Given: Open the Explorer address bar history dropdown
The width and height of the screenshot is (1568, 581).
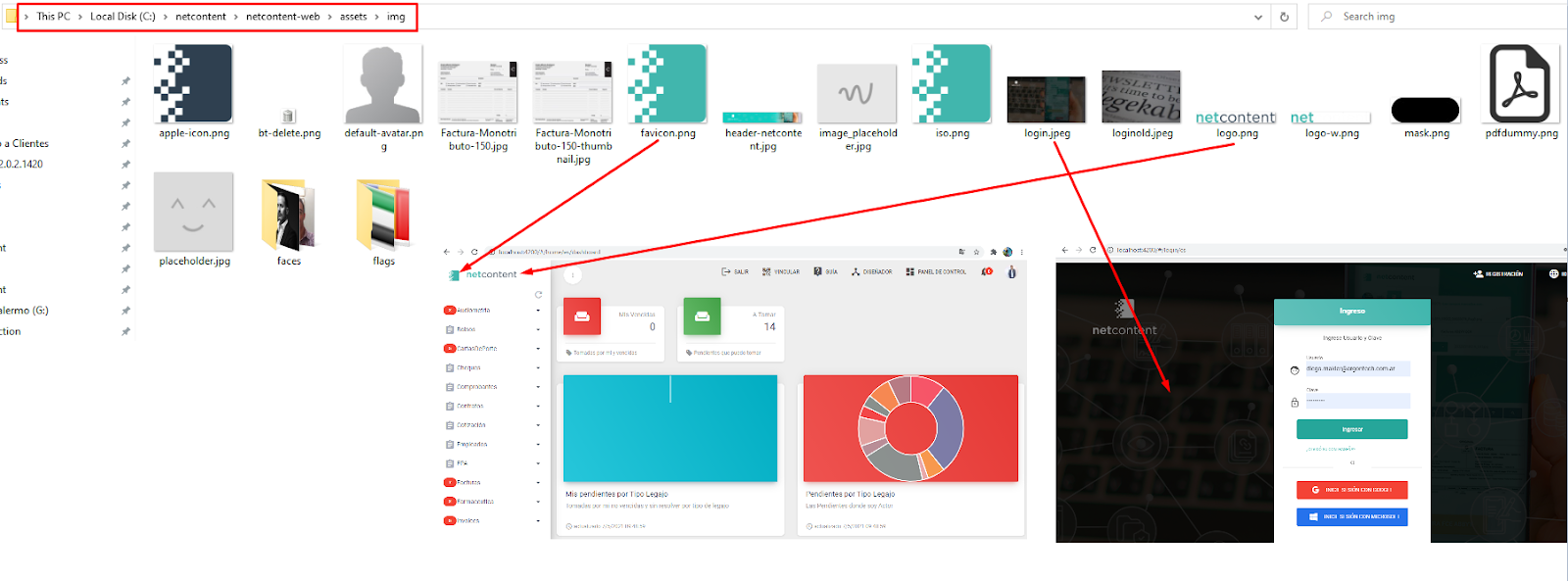Looking at the screenshot, I should click(1258, 17).
